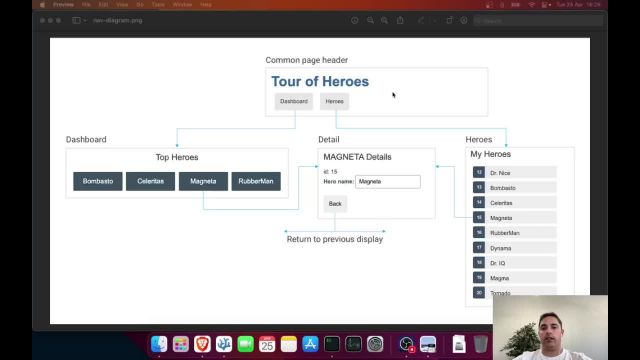The image size is (640, 360).
Task: Click the MAGNETA Details heading
Action: pos(357,157)
